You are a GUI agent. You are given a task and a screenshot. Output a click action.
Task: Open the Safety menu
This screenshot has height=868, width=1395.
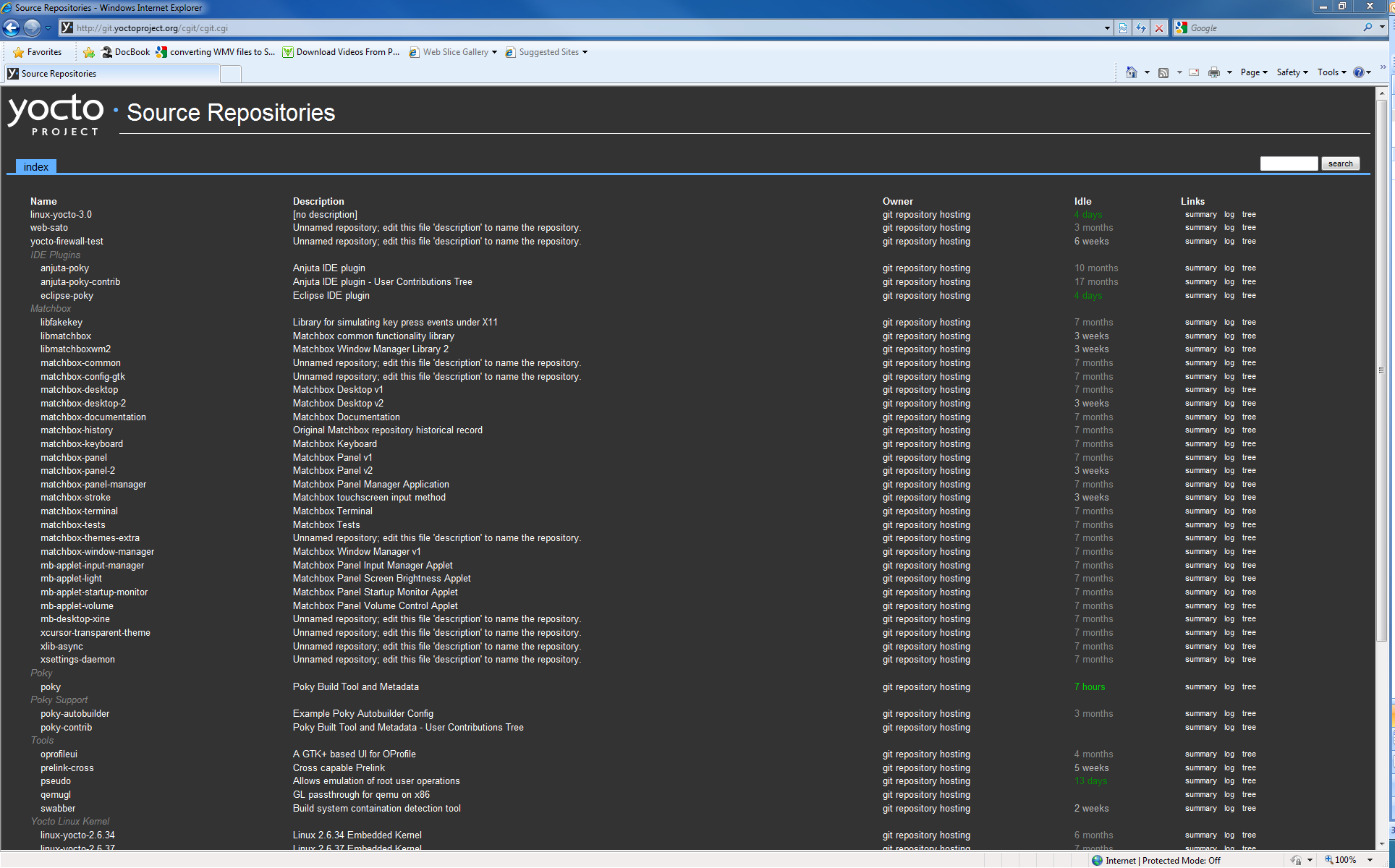(1292, 72)
